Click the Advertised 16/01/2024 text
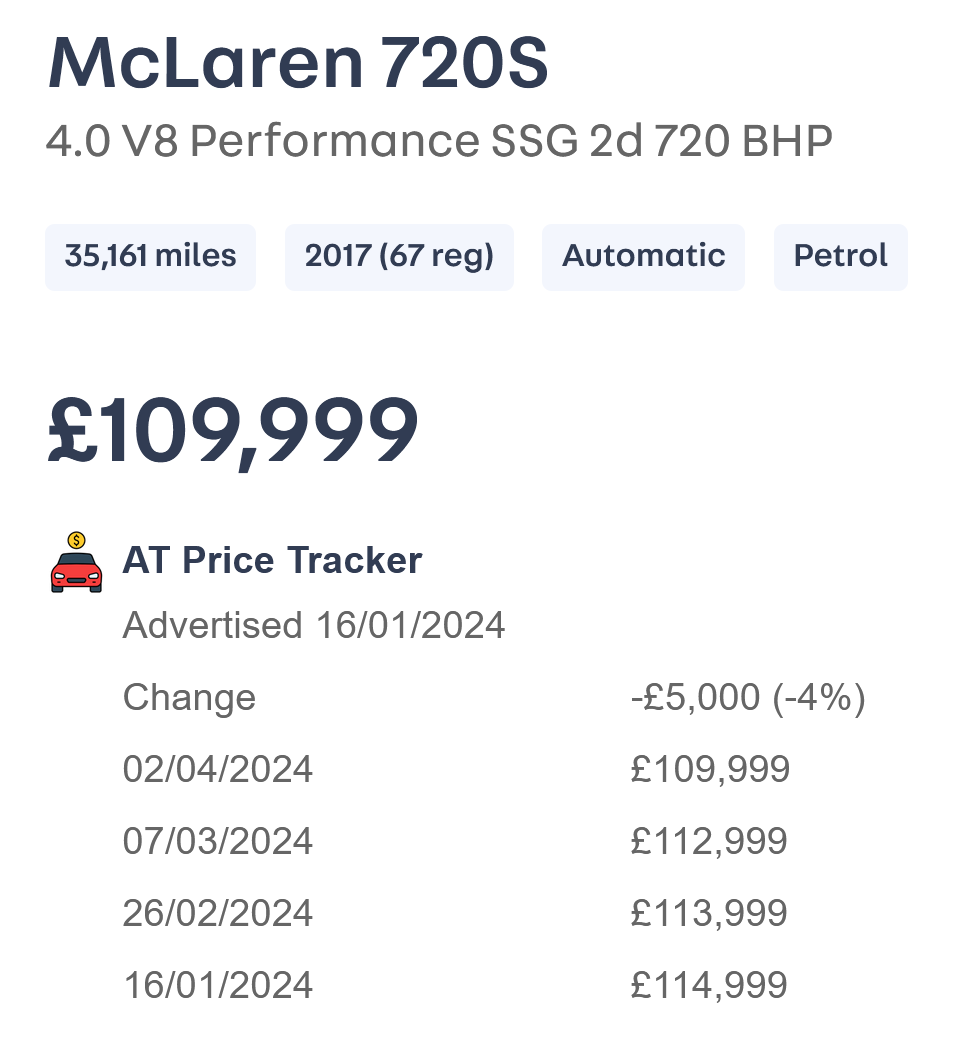This screenshot has height=1051, width=964. (313, 626)
